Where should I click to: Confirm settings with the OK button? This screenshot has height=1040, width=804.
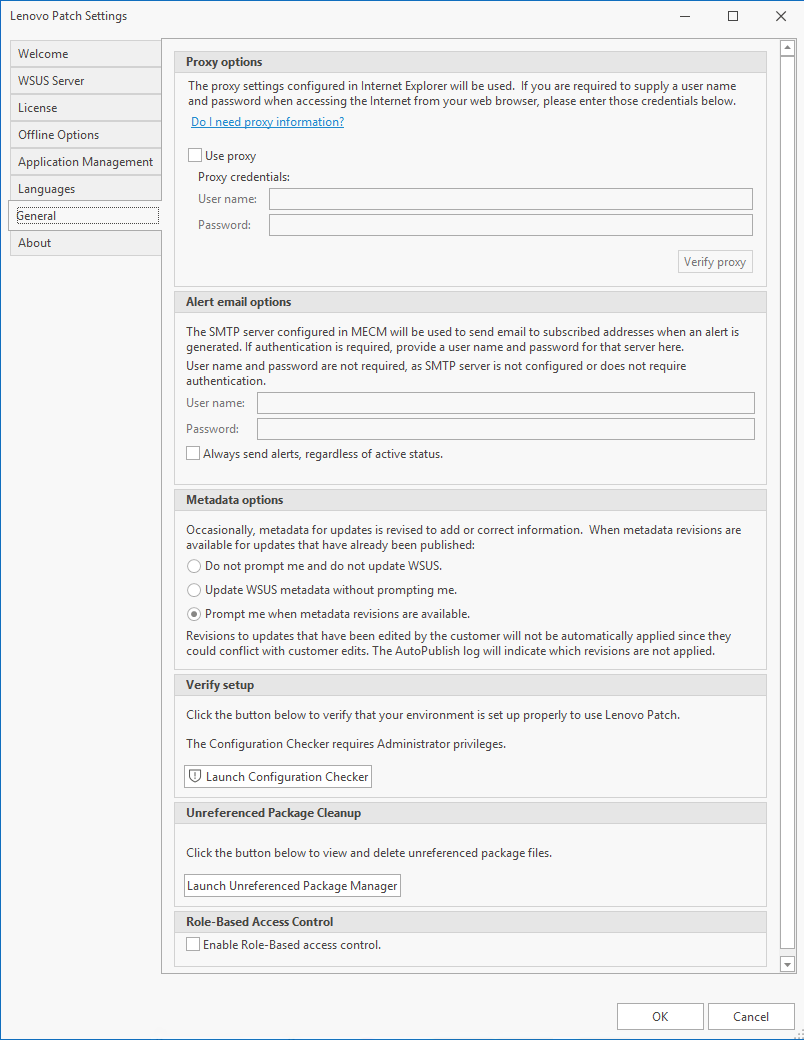coord(660,1016)
